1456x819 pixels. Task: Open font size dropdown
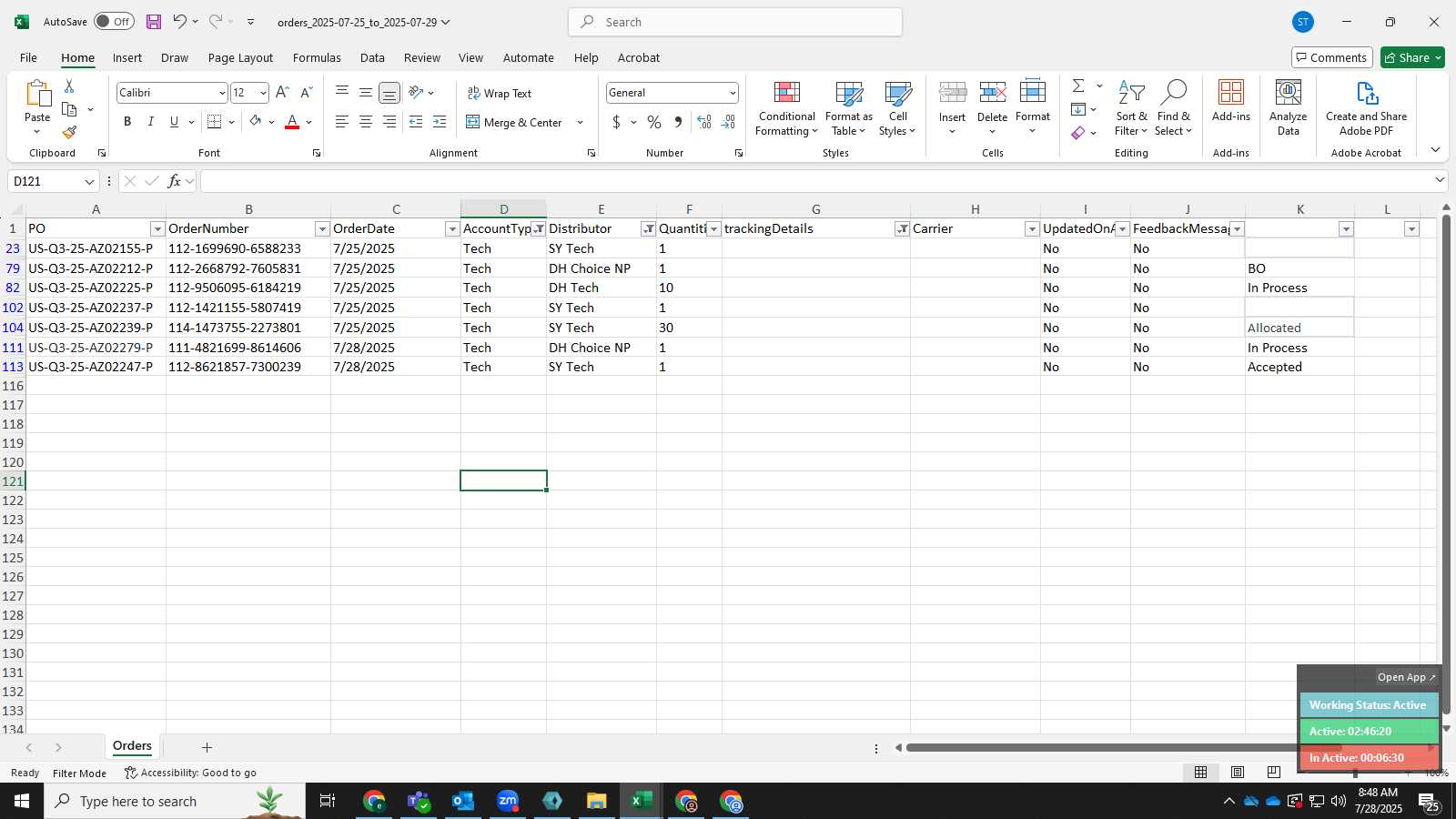(x=263, y=93)
